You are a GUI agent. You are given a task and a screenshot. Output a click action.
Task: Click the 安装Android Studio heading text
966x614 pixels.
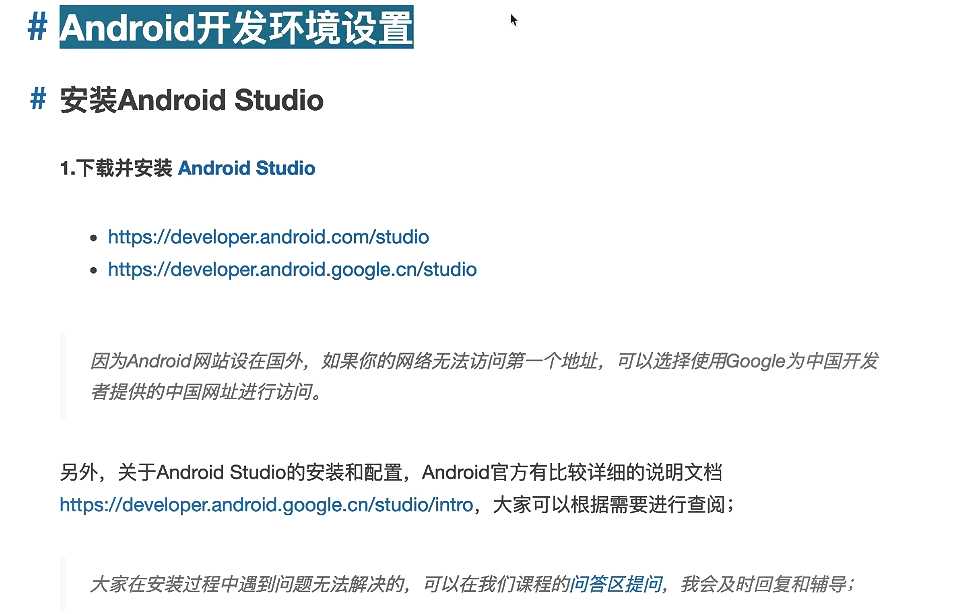pyautogui.click(x=192, y=100)
